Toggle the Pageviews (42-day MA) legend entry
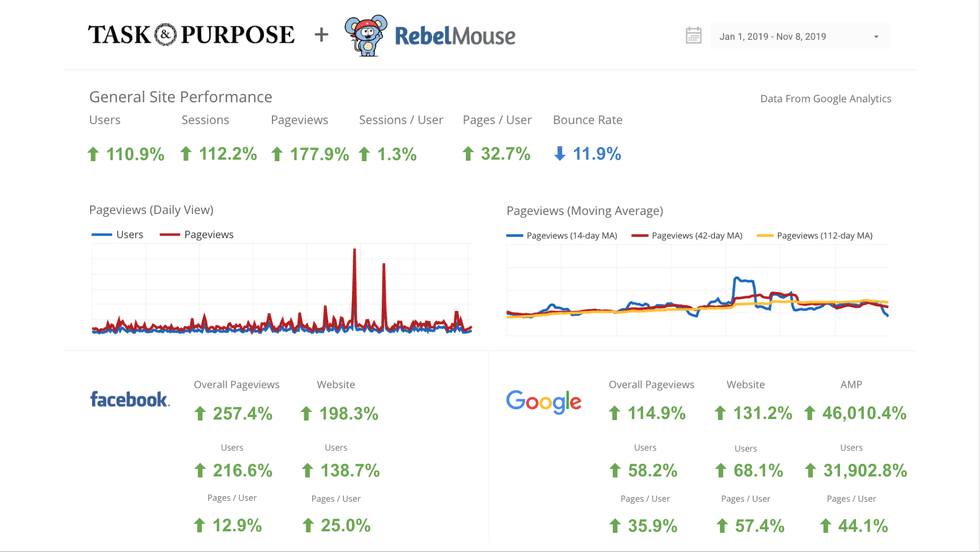 [x=687, y=236]
